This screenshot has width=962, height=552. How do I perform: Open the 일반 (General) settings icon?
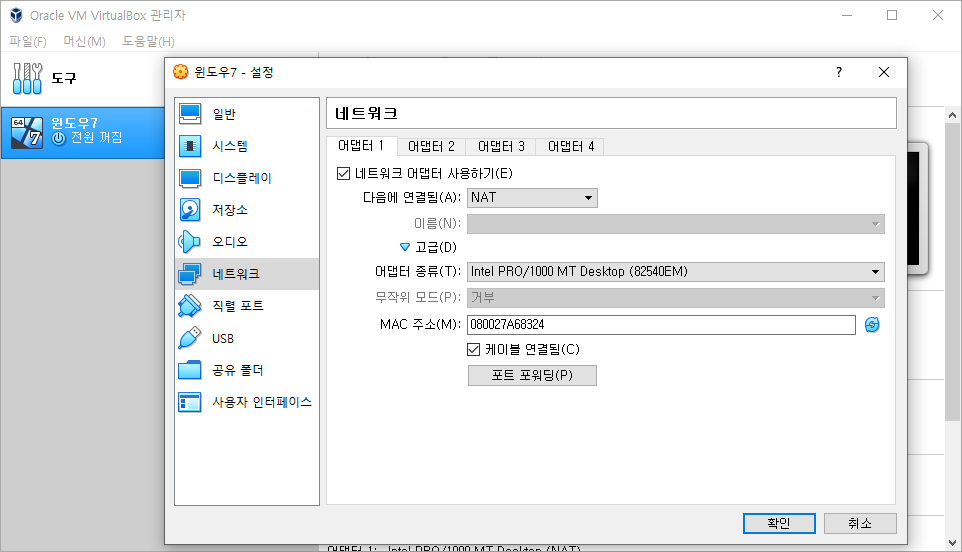click(190, 113)
